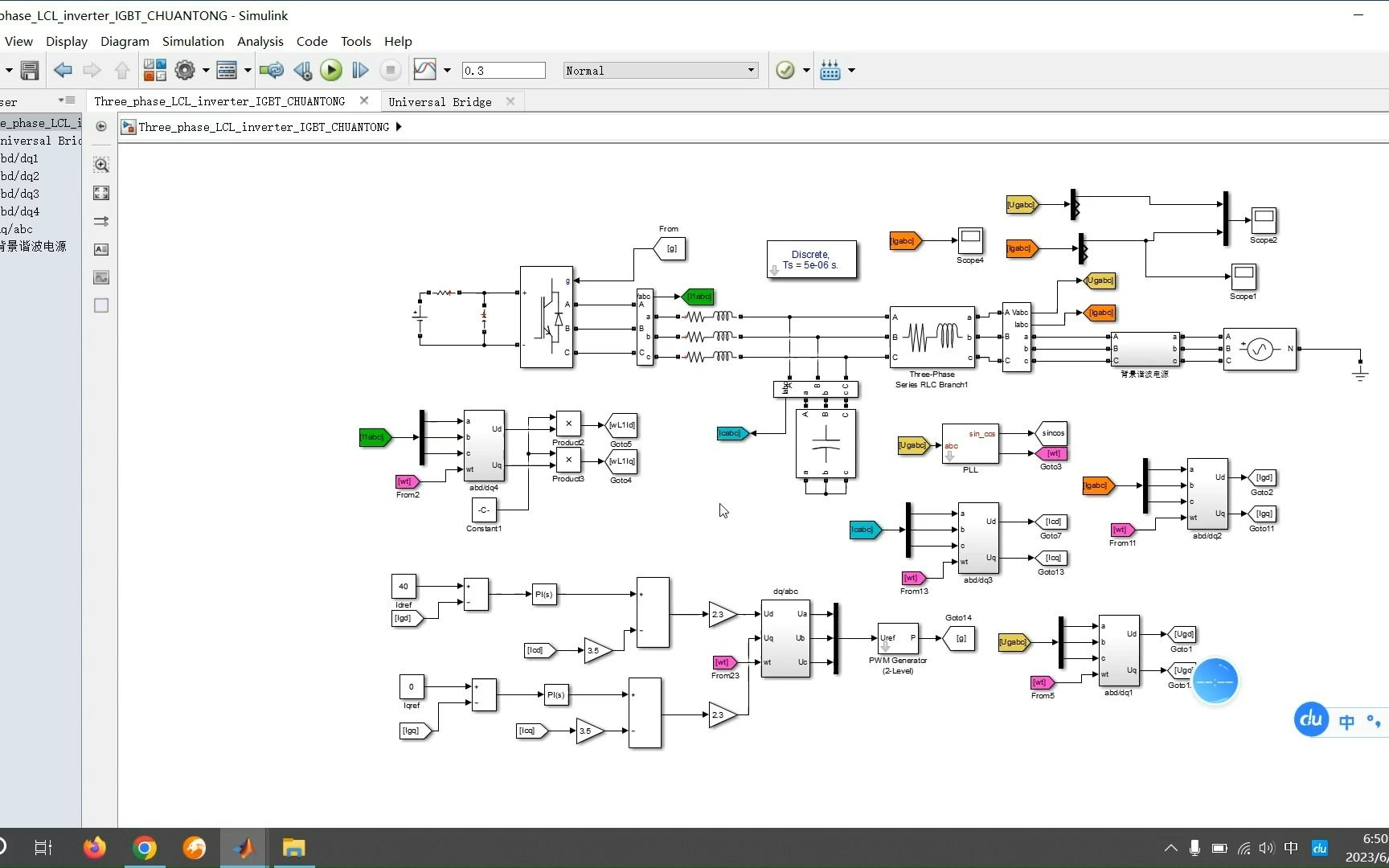Open Task View on the taskbar
The height and width of the screenshot is (868, 1389).
coord(43,847)
